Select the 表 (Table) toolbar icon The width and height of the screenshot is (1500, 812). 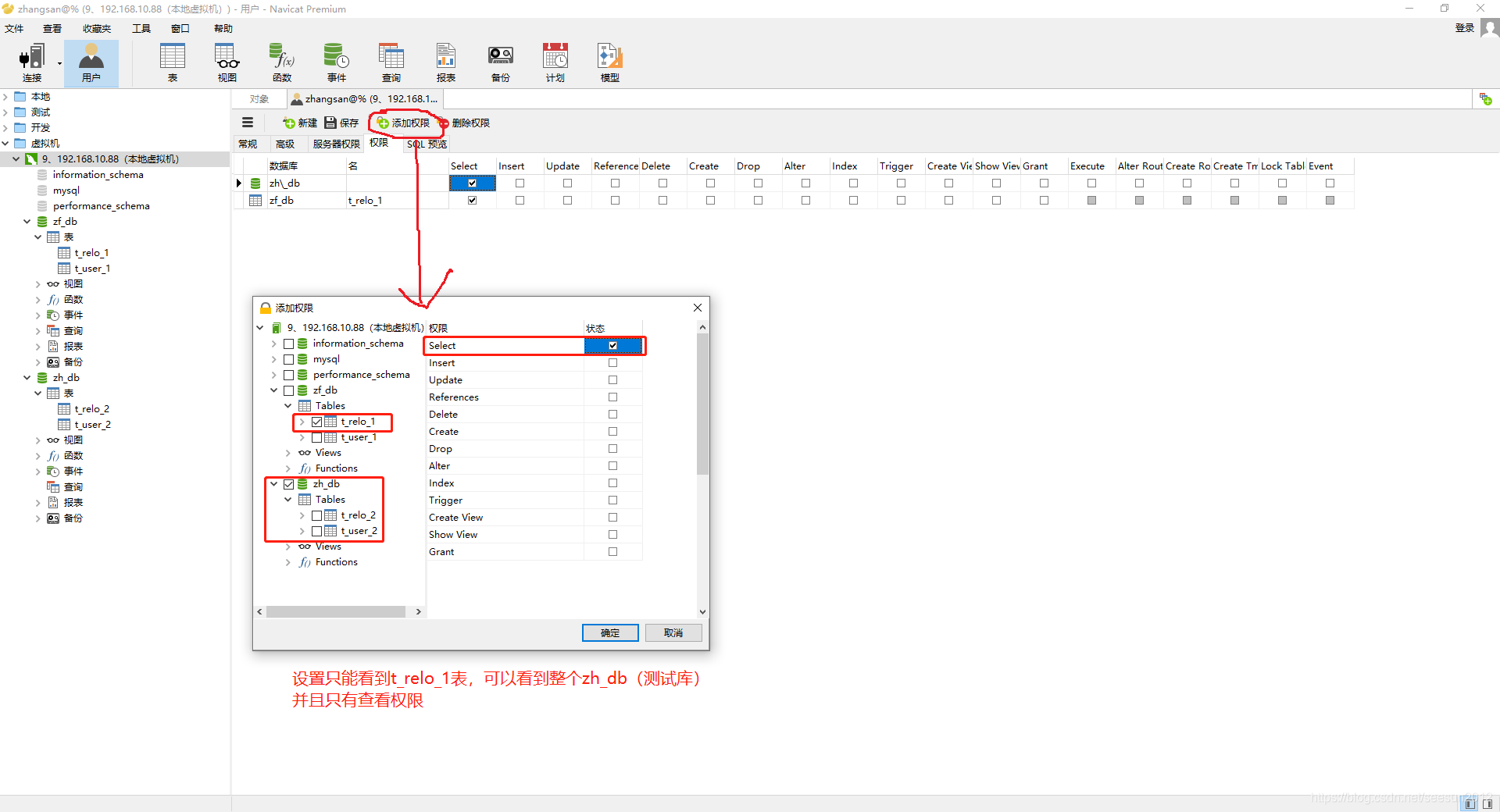click(x=173, y=62)
